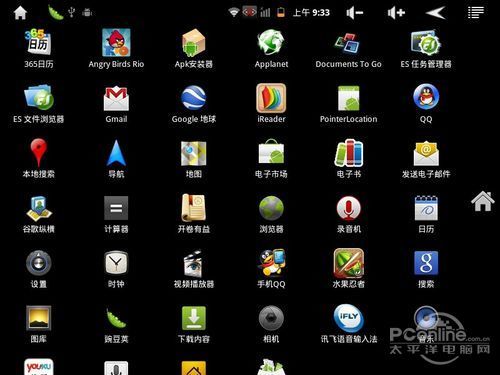
Task: Open 下载内容 downloads
Action: pyautogui.click(x=194, y=318)
